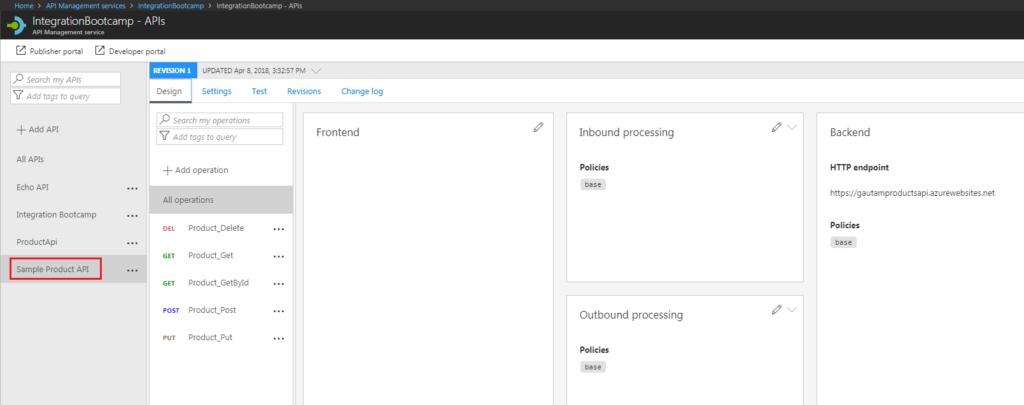This screenshot has height=405, width=1024.
Task: Expand the Outbound processing chevron menu
Action: tap(792, 310)
